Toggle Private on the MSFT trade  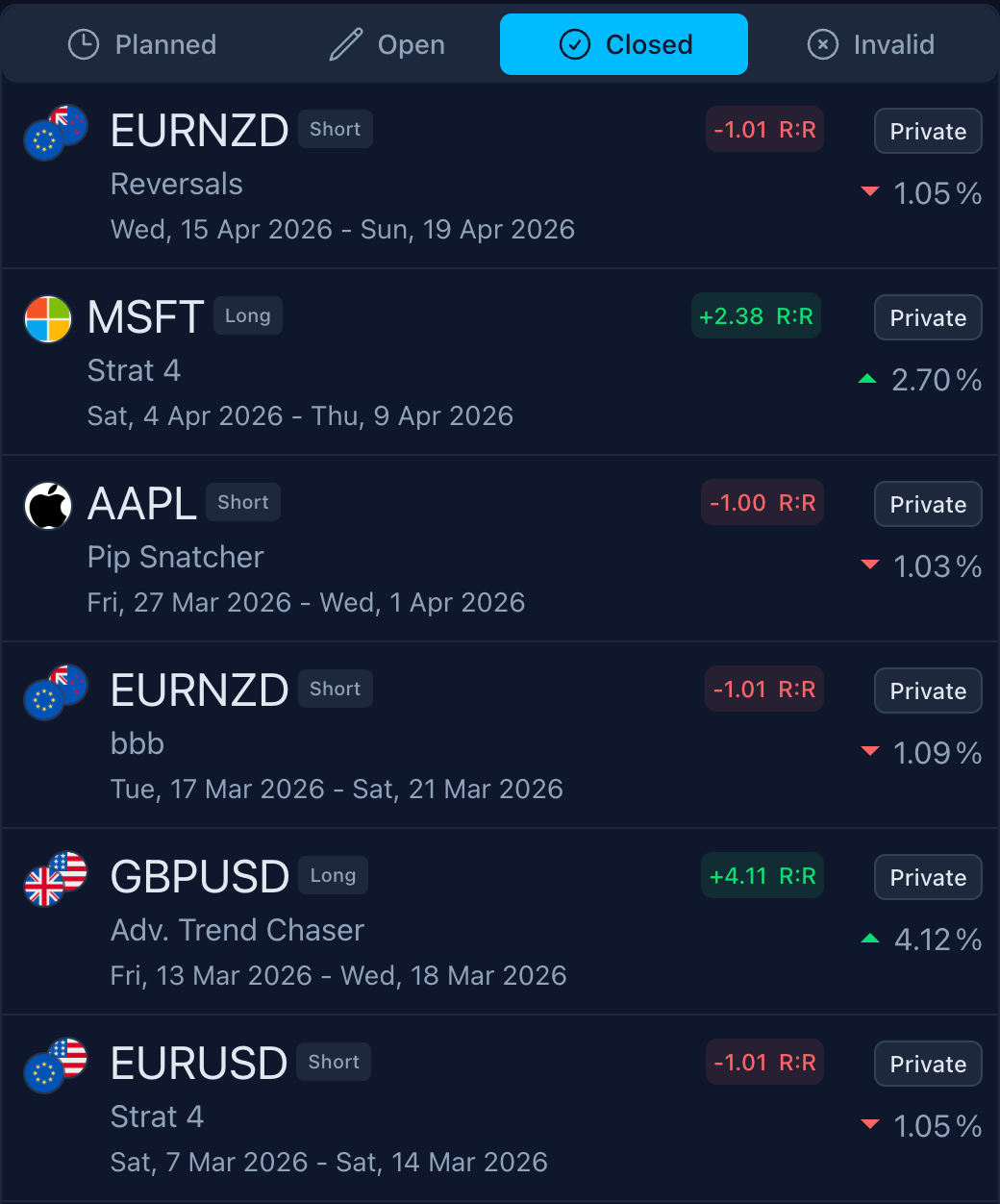pos(928,317)
